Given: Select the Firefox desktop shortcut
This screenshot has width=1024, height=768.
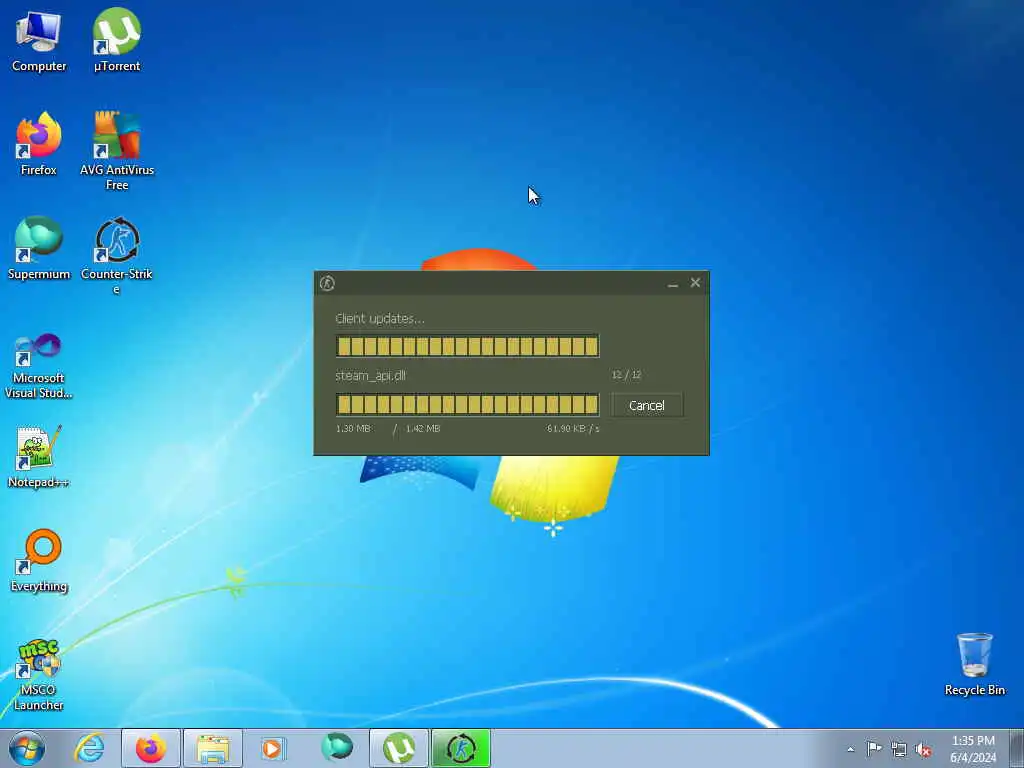Looking at the screenshot, I should [39, 144].
